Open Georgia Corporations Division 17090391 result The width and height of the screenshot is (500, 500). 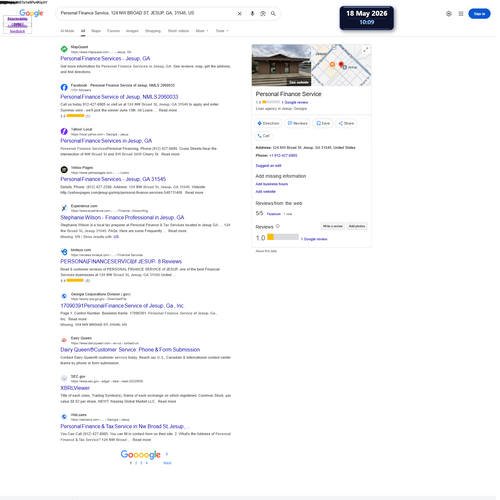coord(122,306)
